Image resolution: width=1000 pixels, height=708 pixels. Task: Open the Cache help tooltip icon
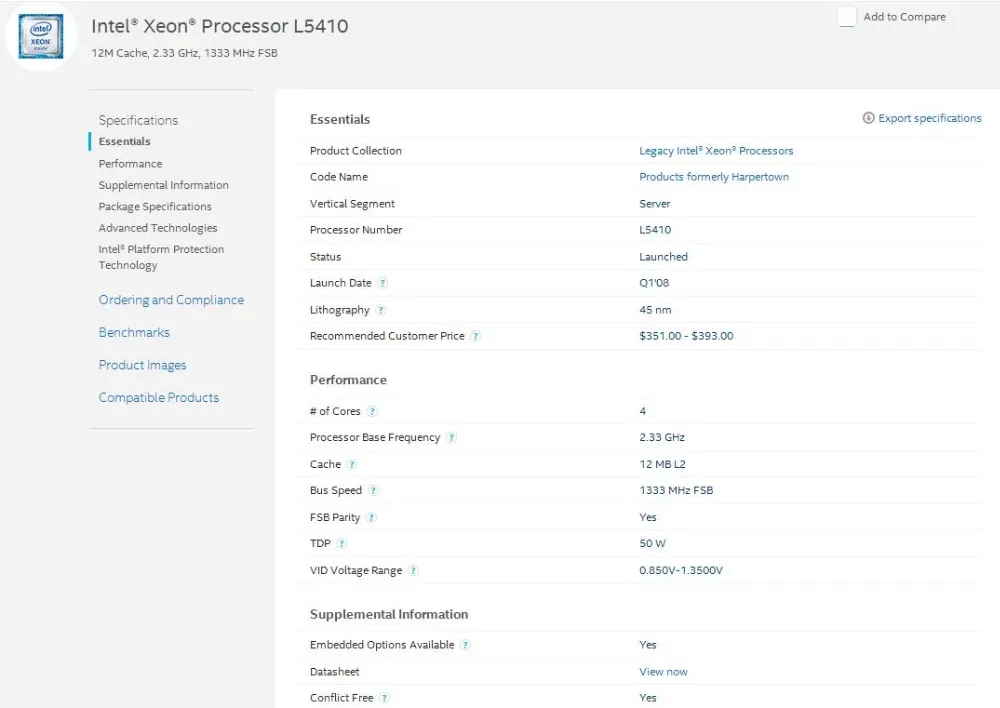click(352, 464)
